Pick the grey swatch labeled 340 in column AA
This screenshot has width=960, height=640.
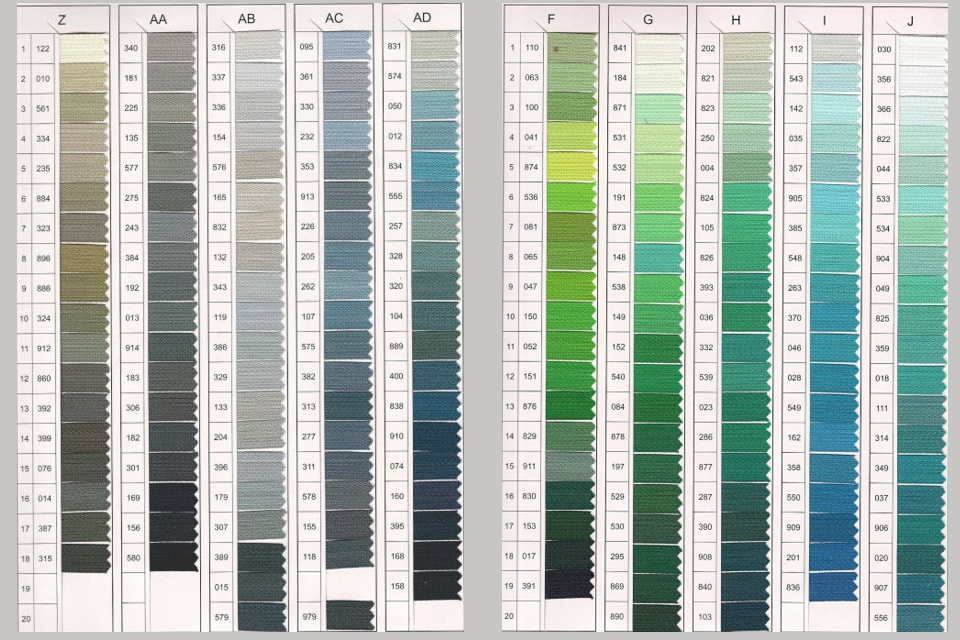pos(173,47)
